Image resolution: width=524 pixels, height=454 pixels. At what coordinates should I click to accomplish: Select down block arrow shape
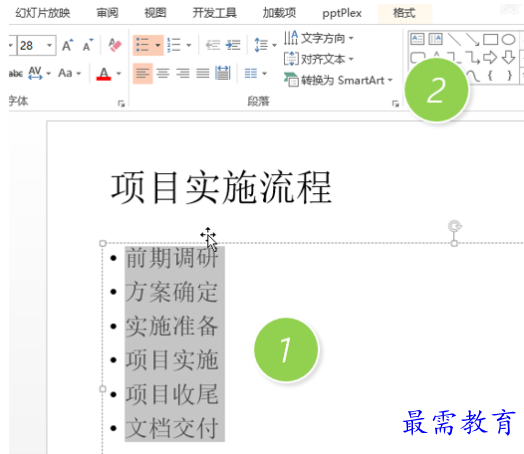click(509, 57)
